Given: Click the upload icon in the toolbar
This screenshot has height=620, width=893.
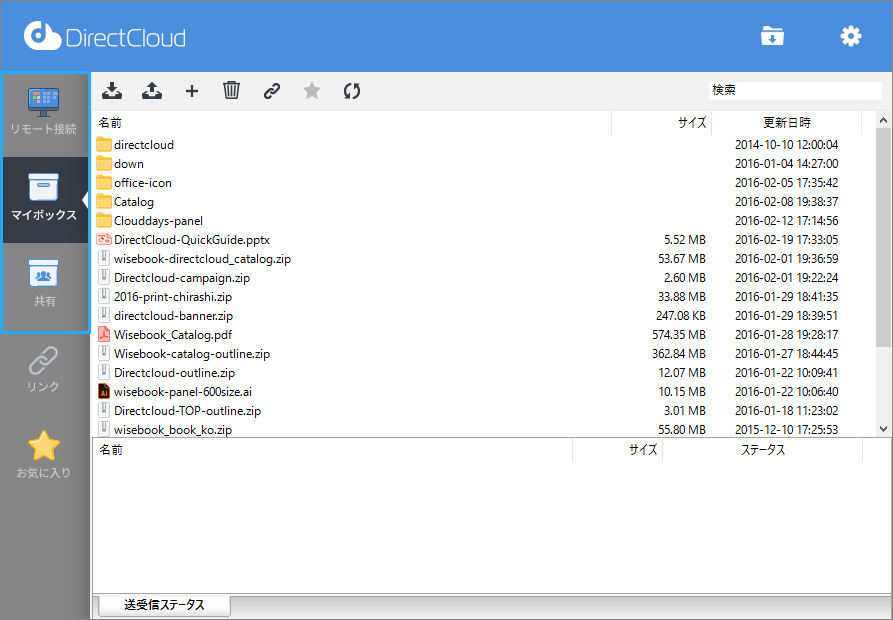Looking at the screenshot, I should pyautogui.click(x=151, y=91).
